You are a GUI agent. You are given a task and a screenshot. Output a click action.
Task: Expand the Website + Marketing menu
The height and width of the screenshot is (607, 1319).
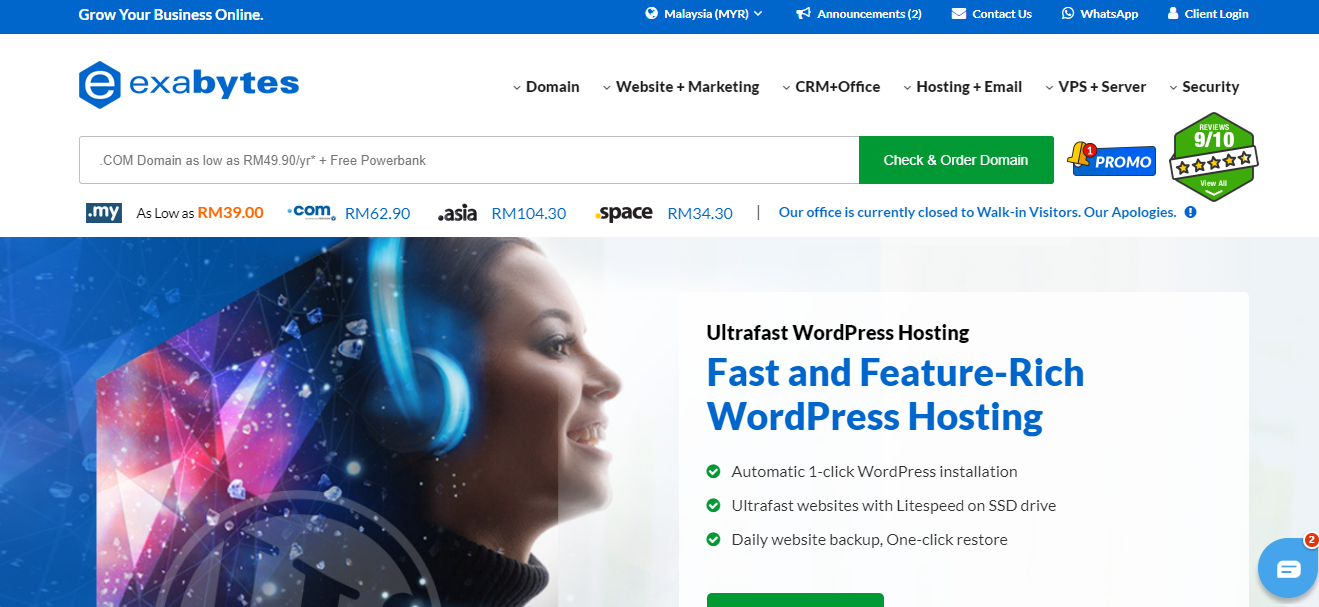(681, 87)
